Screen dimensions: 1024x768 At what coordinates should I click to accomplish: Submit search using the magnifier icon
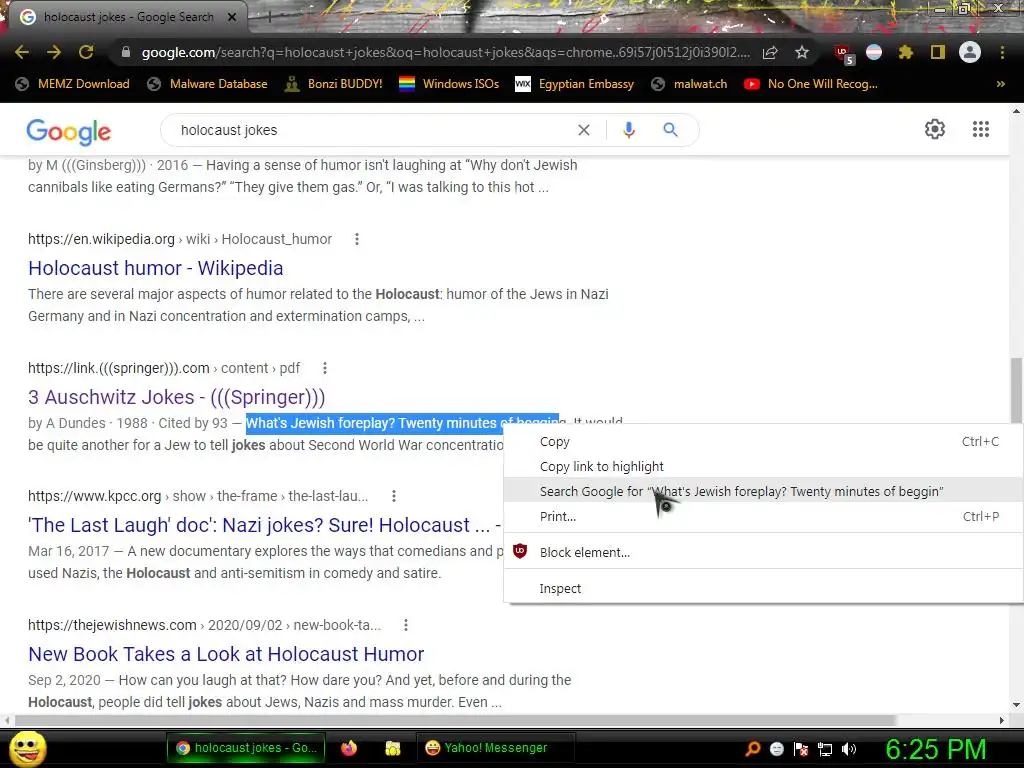(670, 130)
